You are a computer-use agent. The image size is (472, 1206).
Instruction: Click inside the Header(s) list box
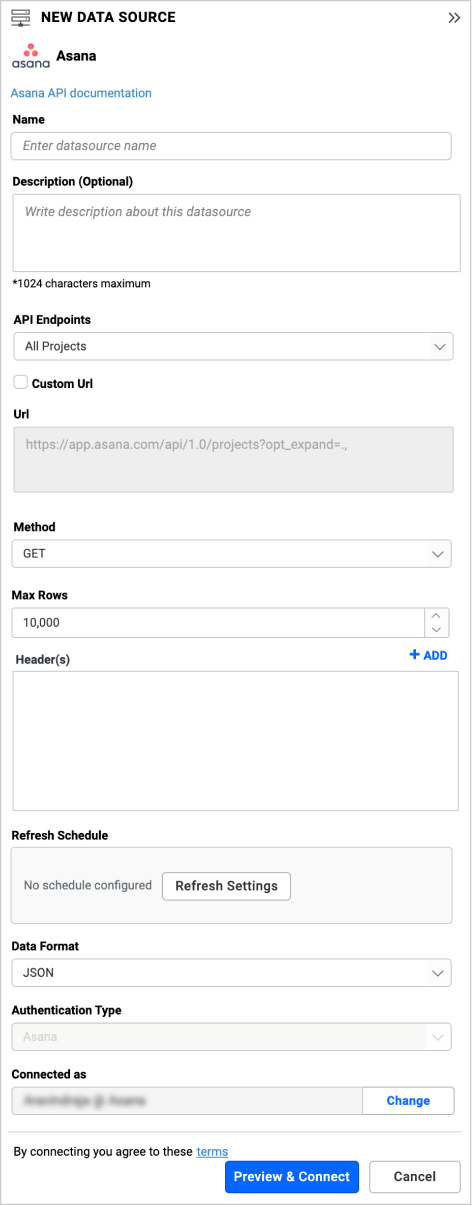click(x=235, y=741)
